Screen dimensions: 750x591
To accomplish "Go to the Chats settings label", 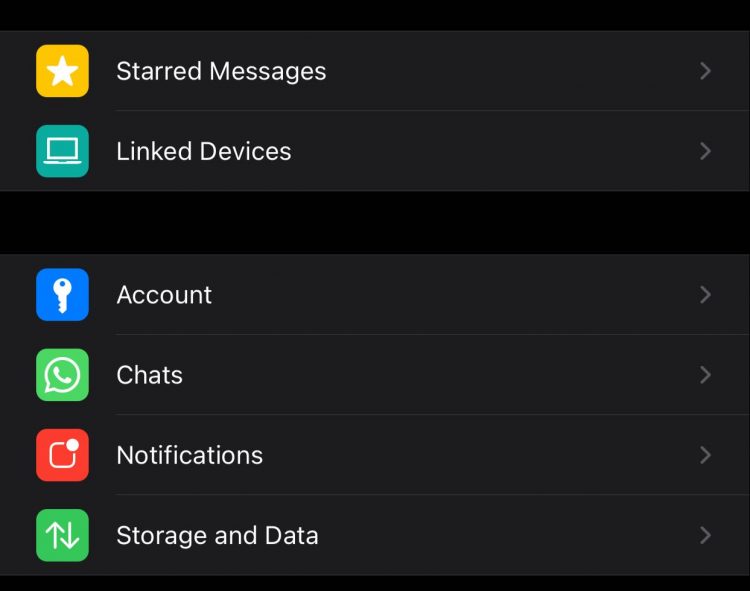I will point(149,375).
